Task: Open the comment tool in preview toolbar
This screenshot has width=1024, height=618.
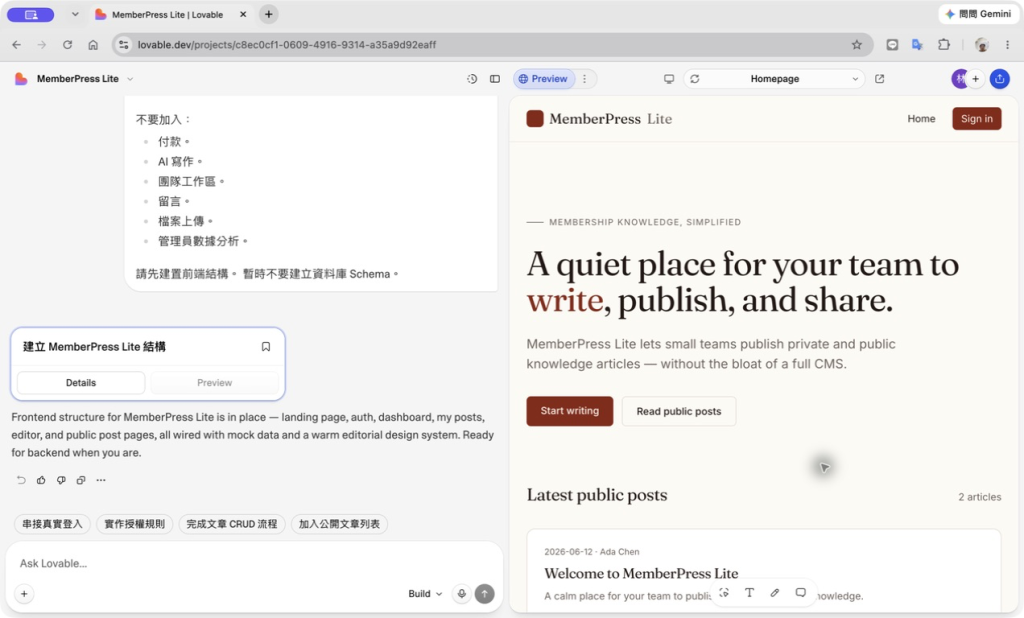Action: [x=801, y=593]
